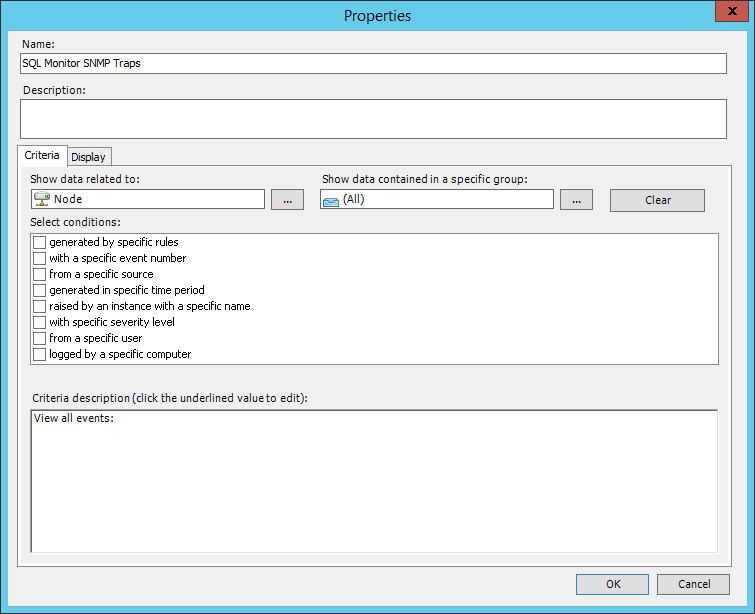This screenshot has width=755, height=614.
Task: Select the Criteria tab
Action: 42,156
